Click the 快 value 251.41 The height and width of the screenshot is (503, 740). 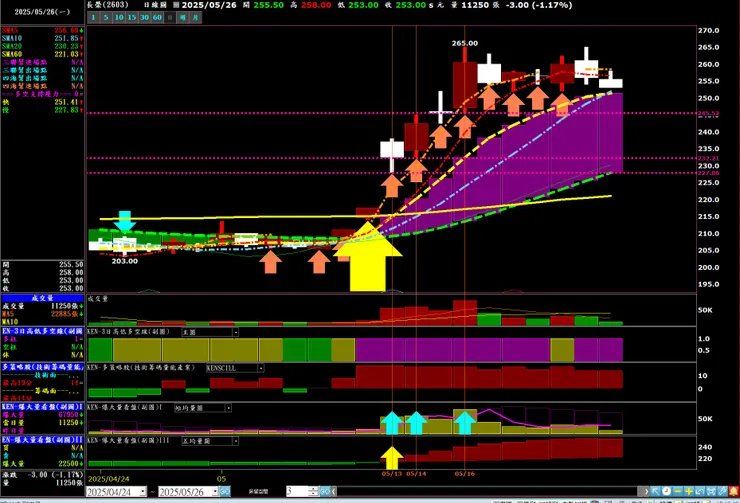pyautogui.click(x=67, y=102)
